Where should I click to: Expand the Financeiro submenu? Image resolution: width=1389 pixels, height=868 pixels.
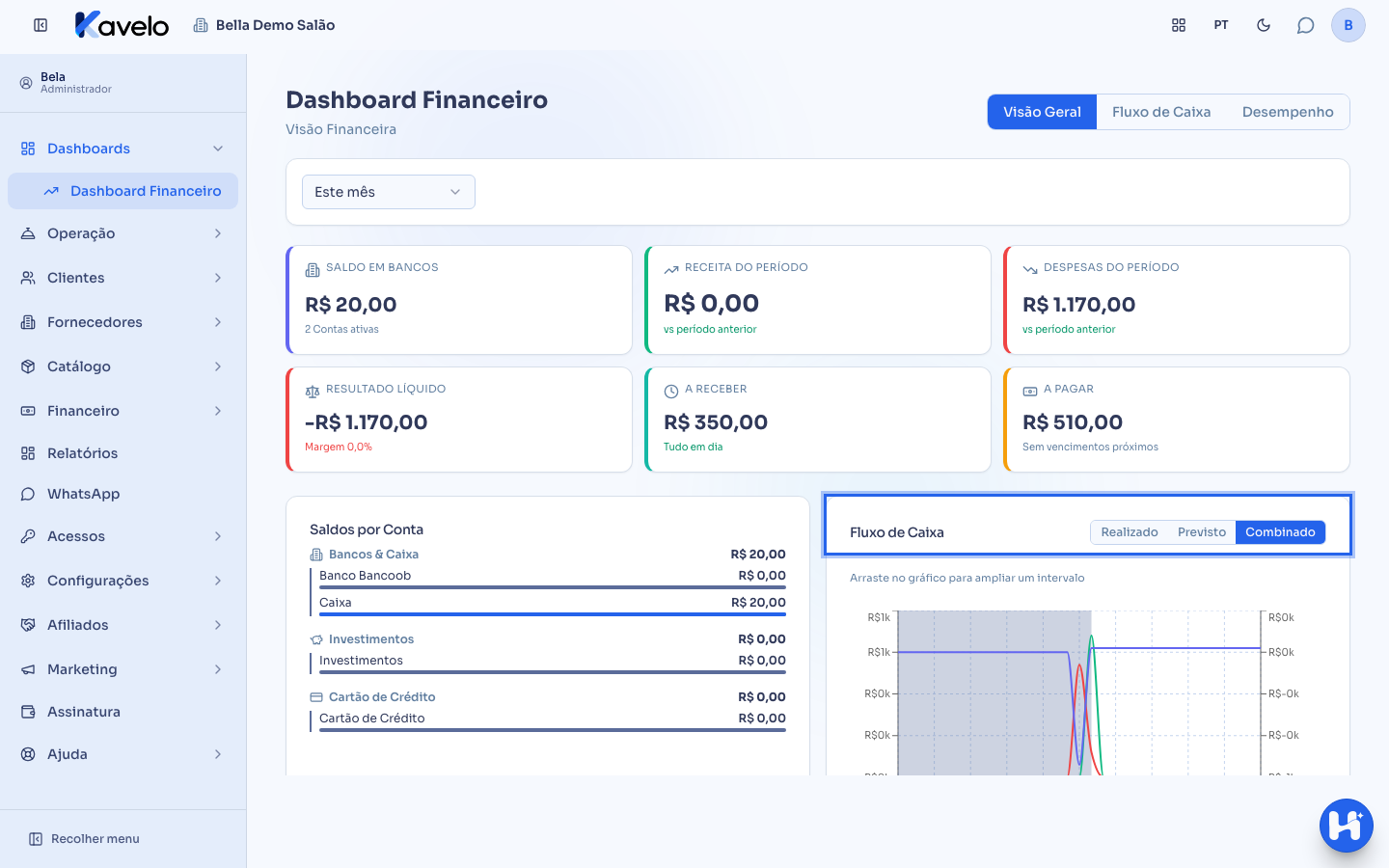(218, 411)
